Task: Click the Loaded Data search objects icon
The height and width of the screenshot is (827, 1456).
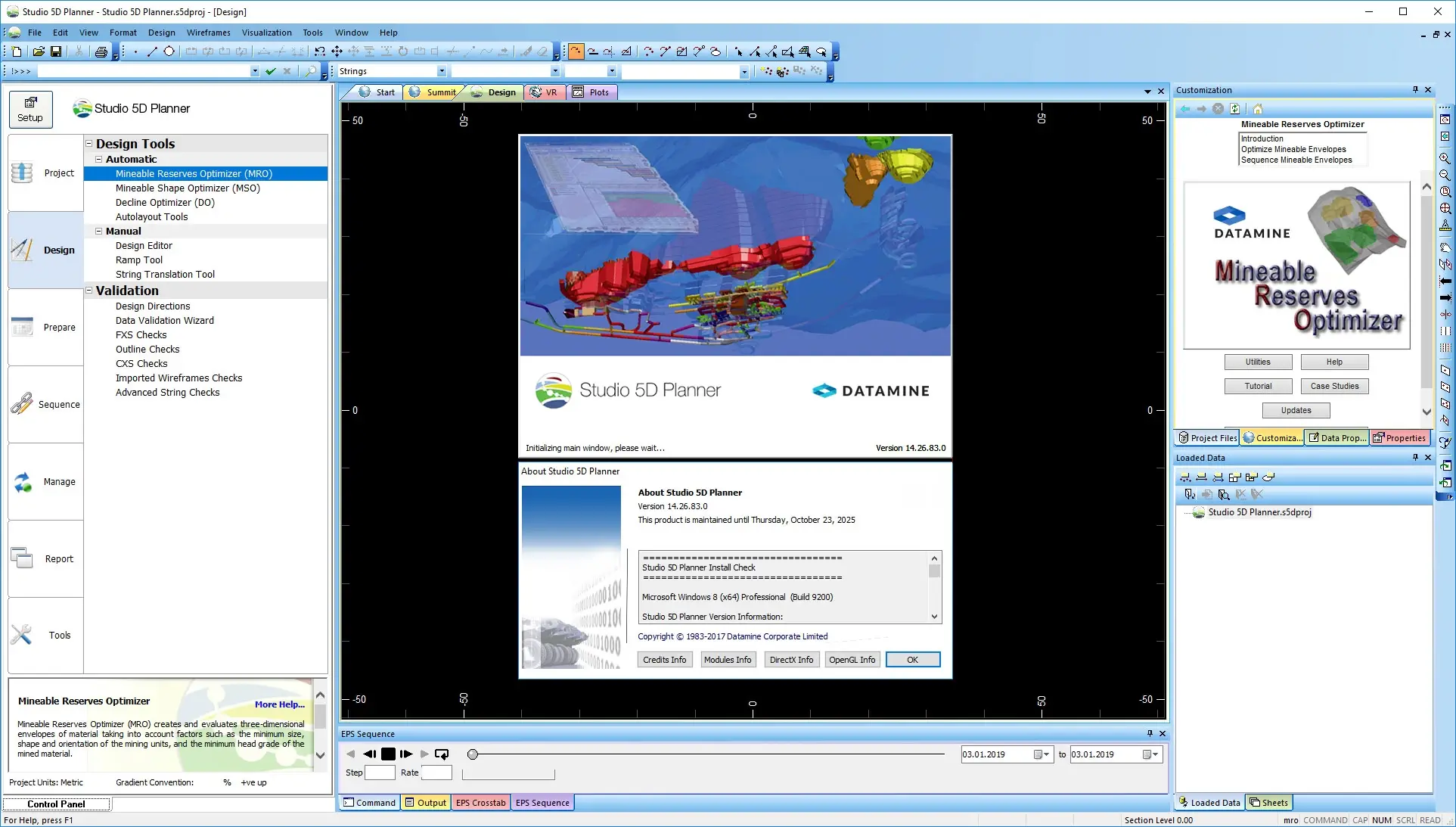Action: [1224, 494]
